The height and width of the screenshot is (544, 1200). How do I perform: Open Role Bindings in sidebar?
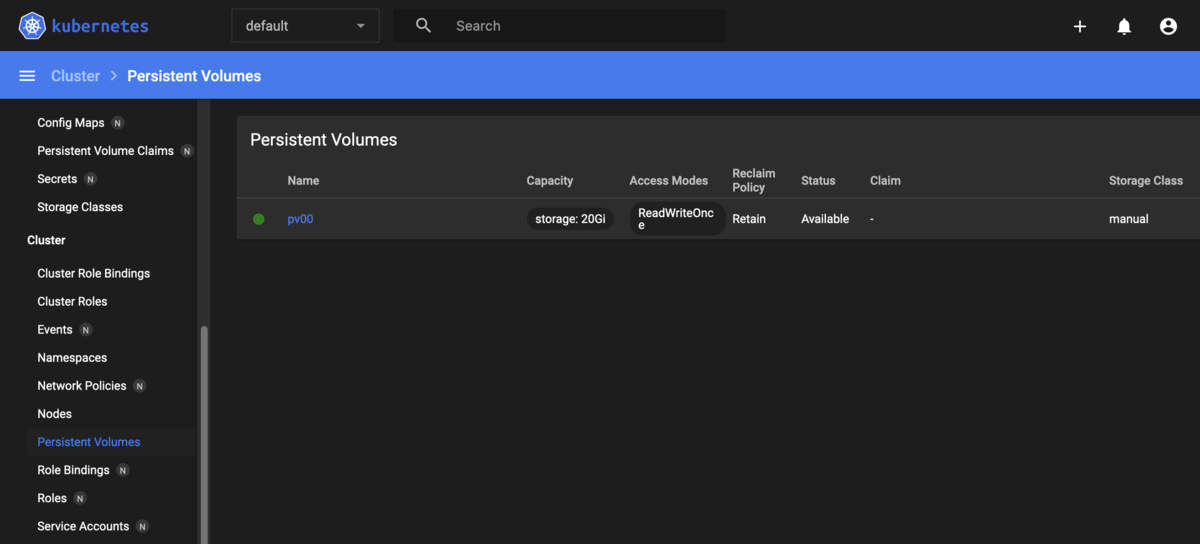point(73,470)
